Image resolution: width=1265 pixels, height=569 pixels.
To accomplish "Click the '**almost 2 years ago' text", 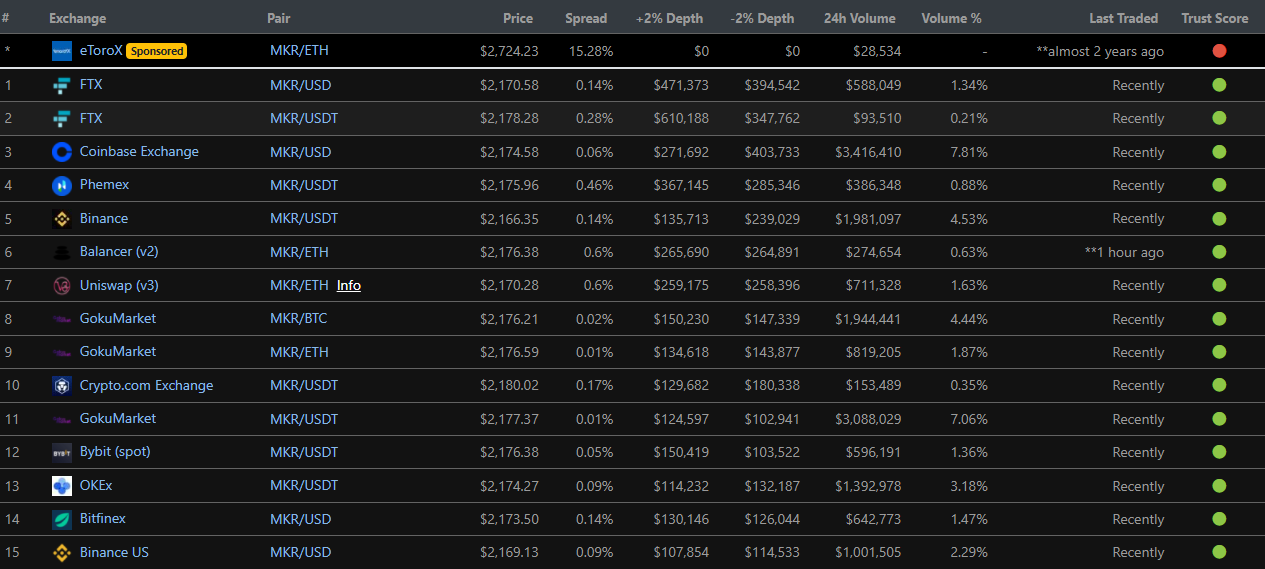I will [1100, 51].
